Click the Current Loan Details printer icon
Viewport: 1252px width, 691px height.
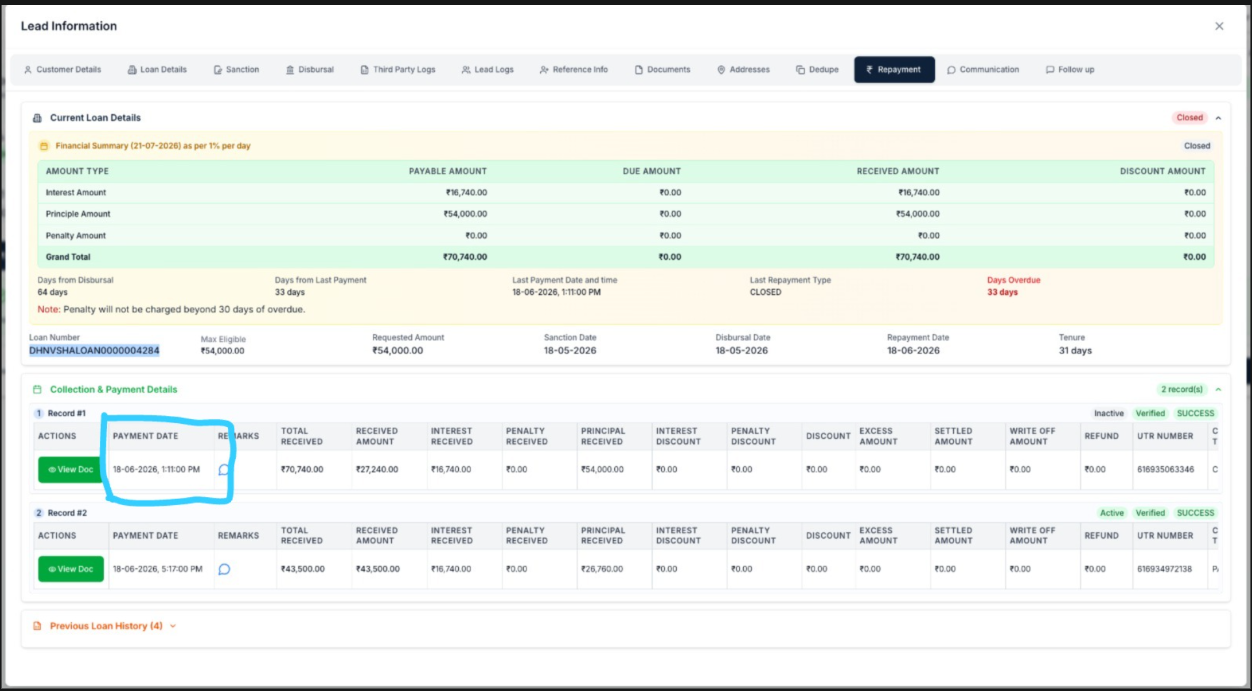(x=38, y=118)
